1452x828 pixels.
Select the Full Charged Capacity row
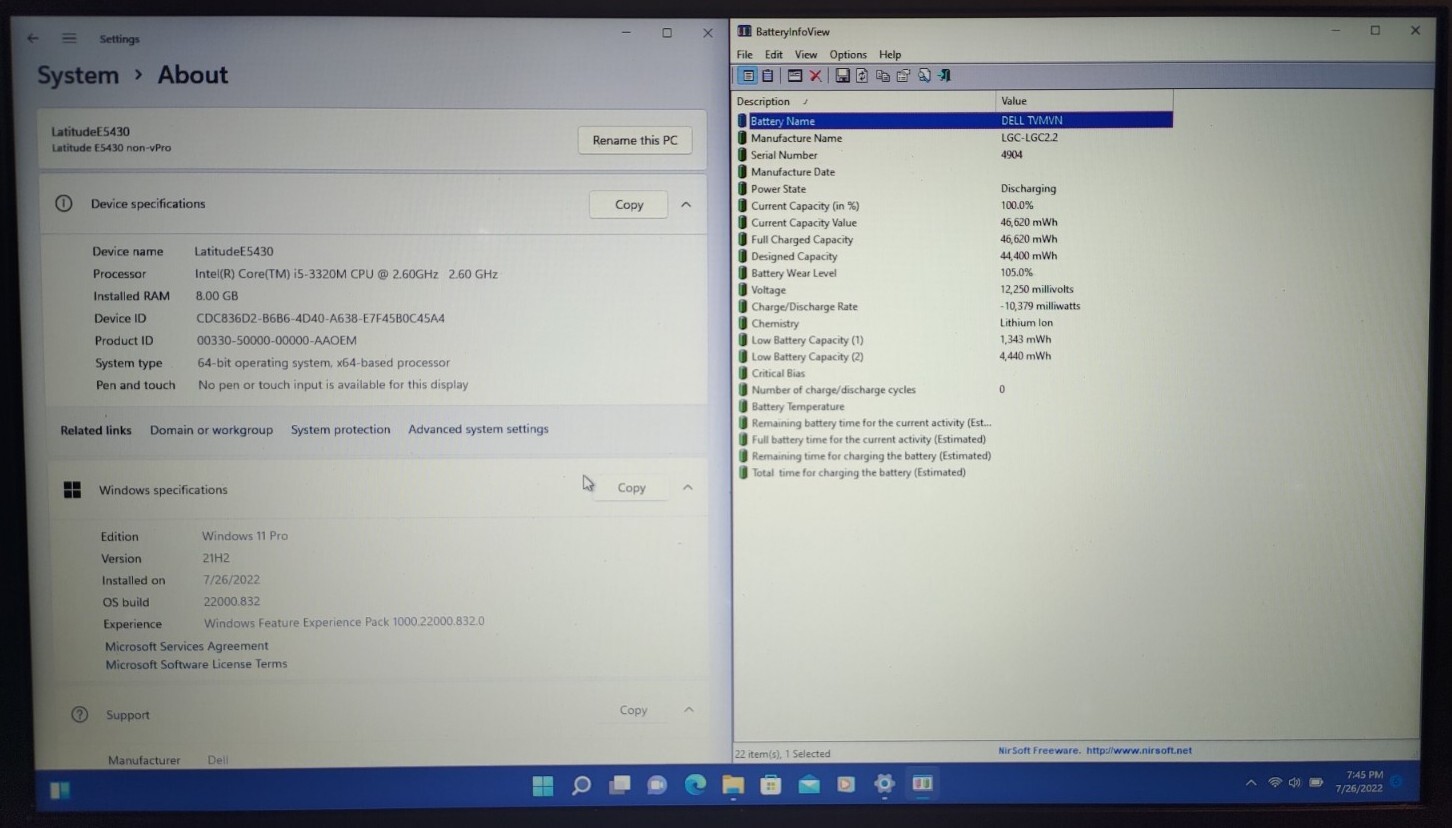[954, 239]
